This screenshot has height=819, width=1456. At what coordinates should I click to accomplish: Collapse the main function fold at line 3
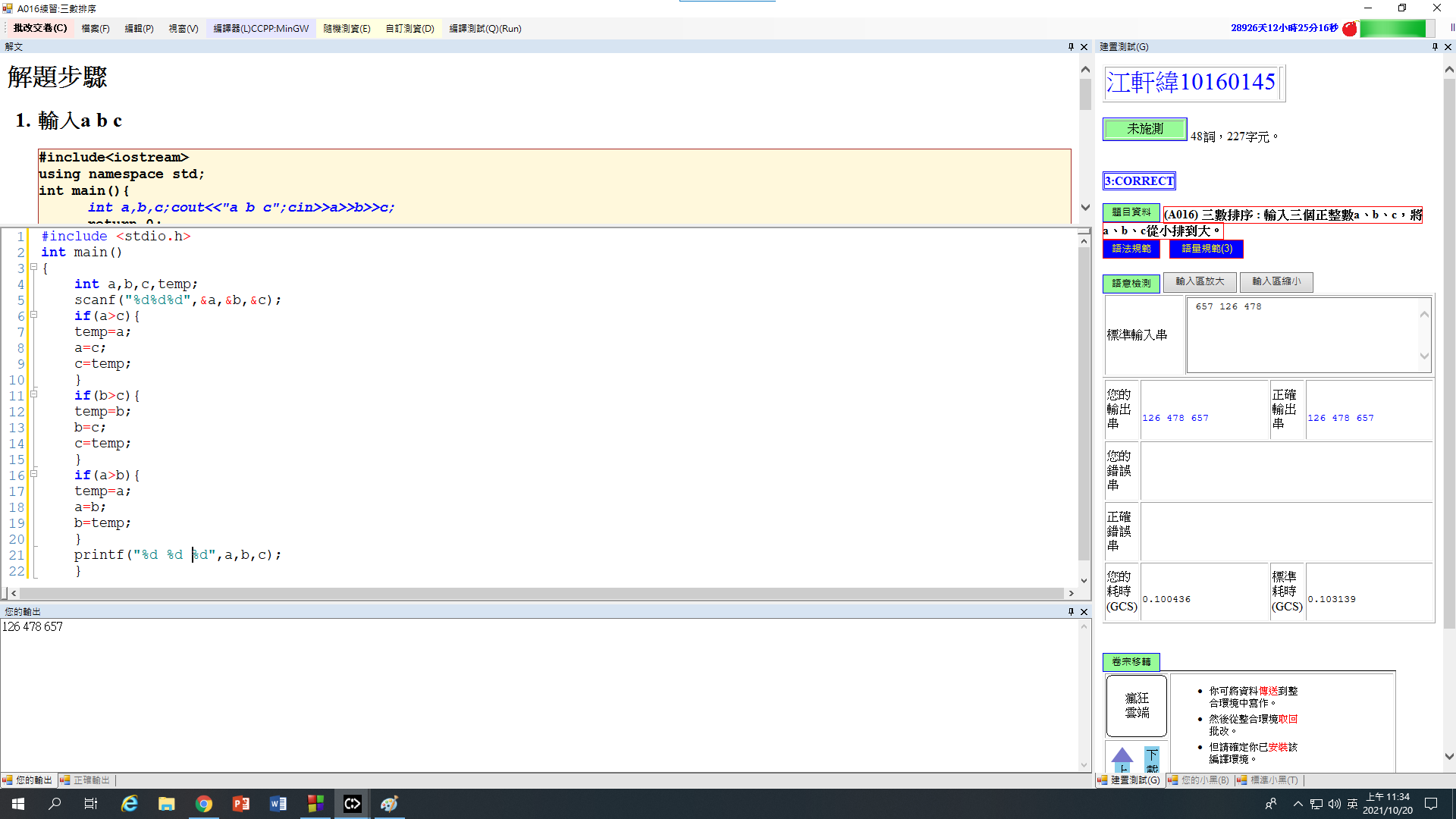(35, 268)
